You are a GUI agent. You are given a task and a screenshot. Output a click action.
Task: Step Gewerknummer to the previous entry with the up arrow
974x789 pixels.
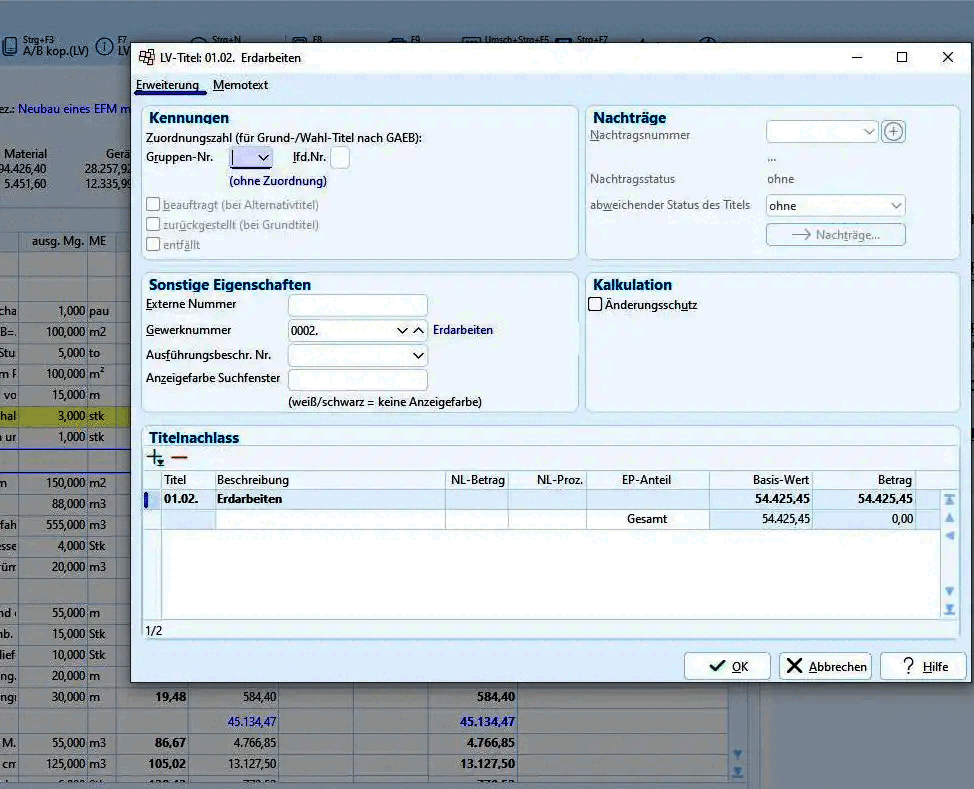click(x=419, y=331)
